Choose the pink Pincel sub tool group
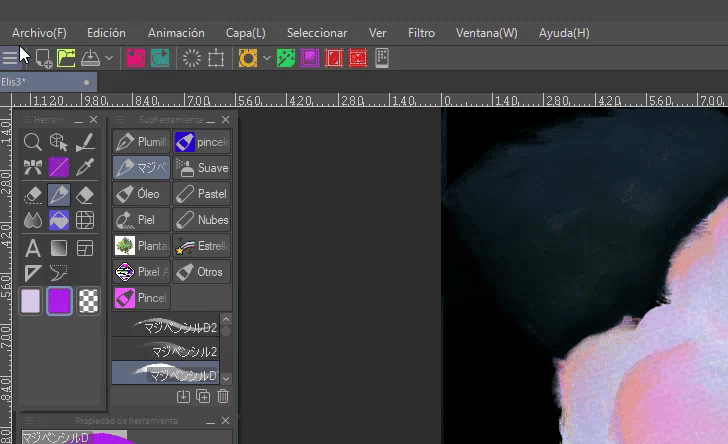The image size is (728, 444). coord(142,298)
